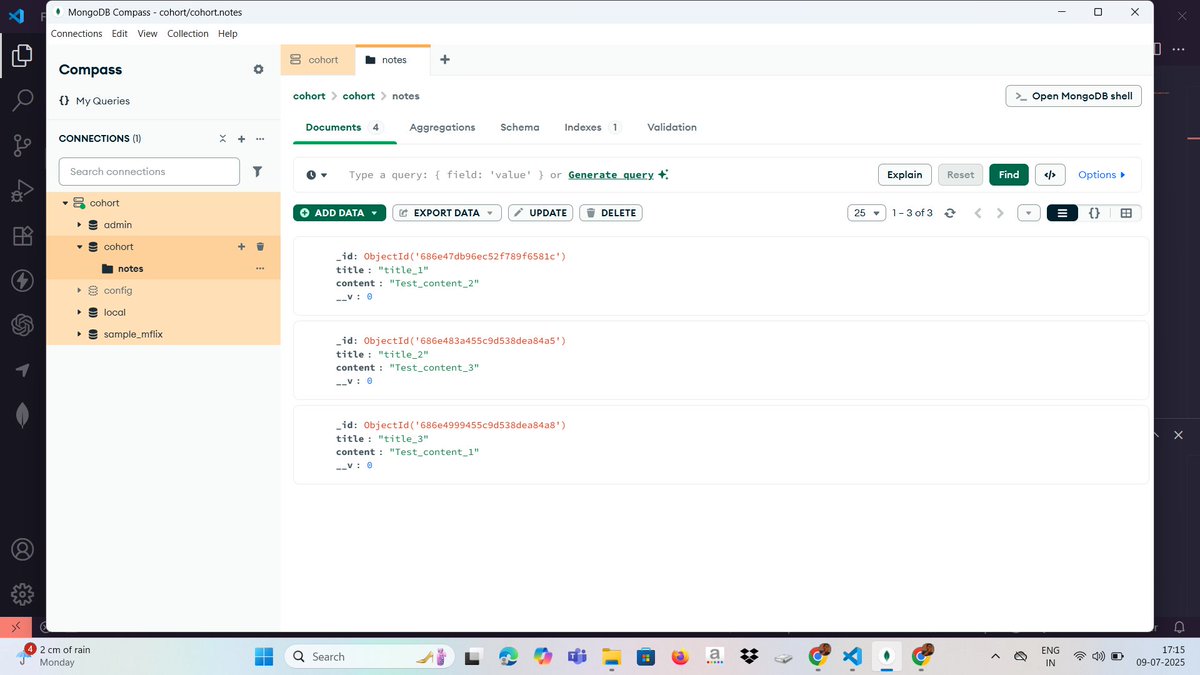Switch to the Aggregations tab
1200x675 pixels.
(442, 128)
